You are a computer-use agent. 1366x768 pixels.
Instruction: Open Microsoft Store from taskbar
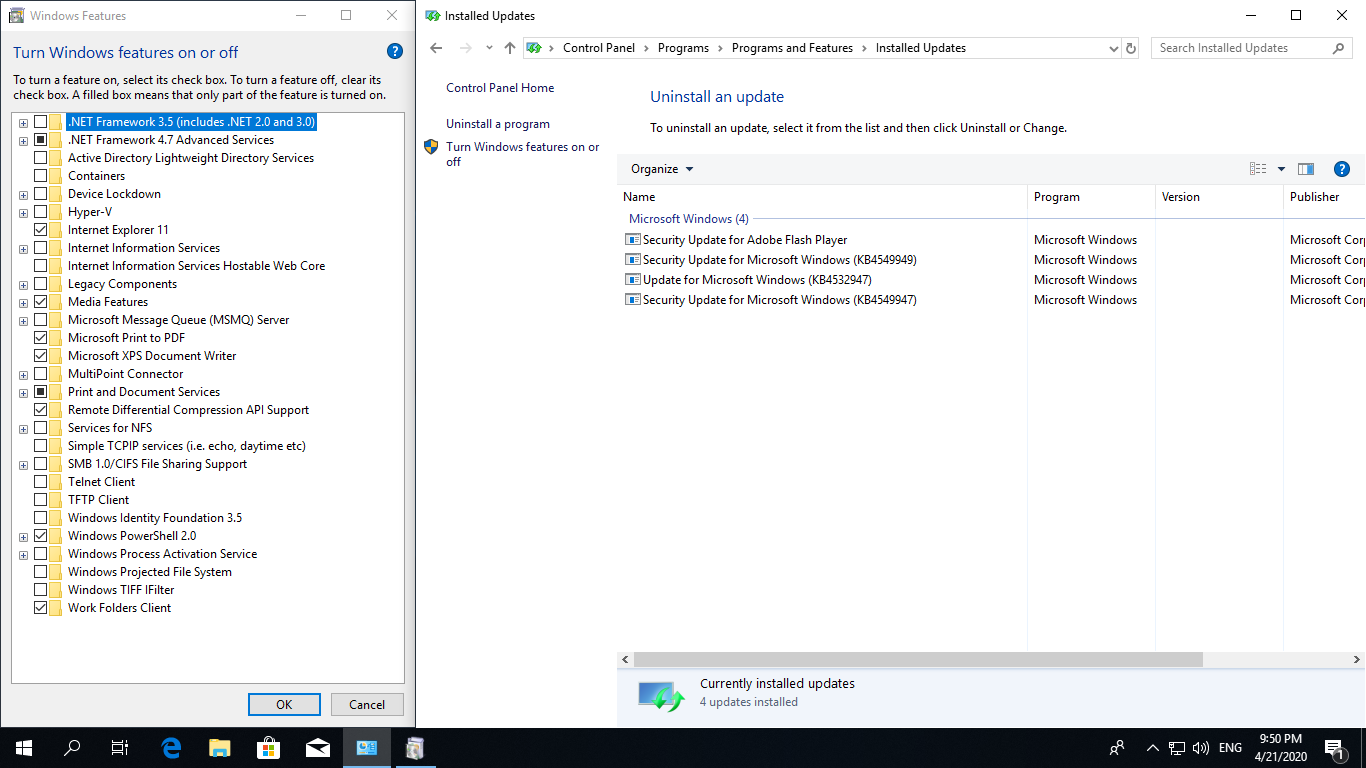pyautogui.click(x=268, y=748)
